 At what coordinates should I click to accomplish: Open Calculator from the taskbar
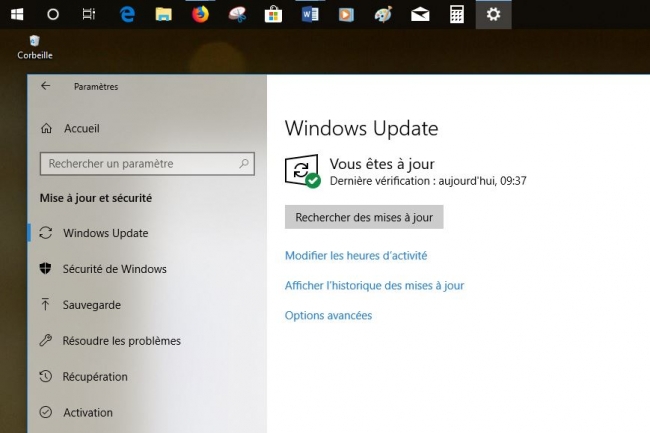click(456, 15)
